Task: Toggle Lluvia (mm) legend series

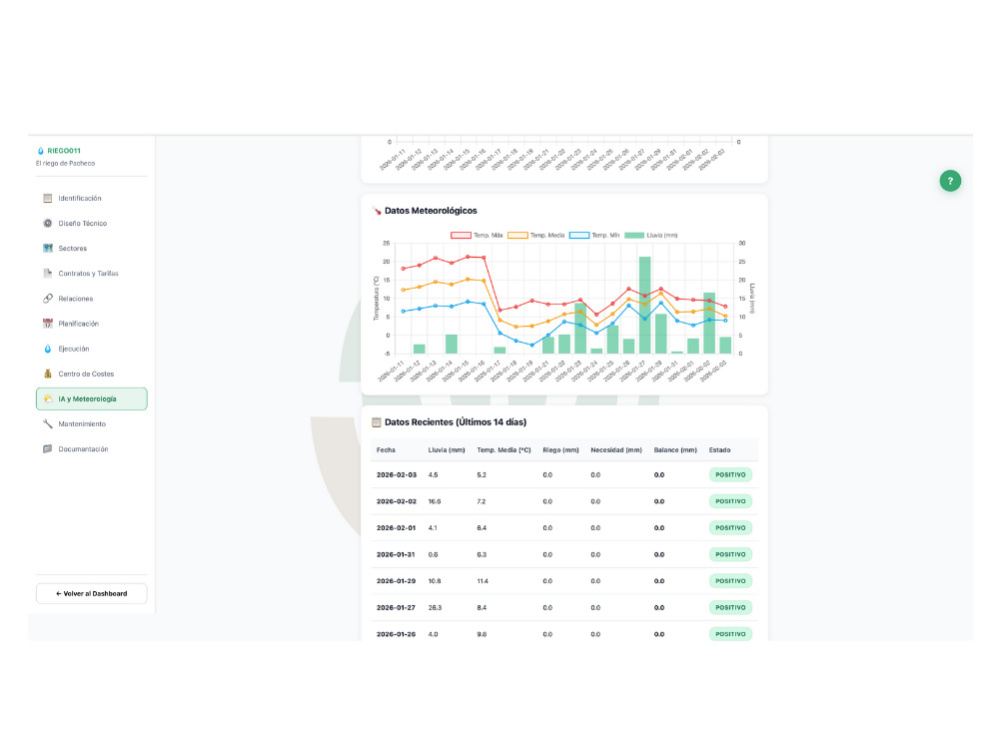Action: tap(651, 235)
